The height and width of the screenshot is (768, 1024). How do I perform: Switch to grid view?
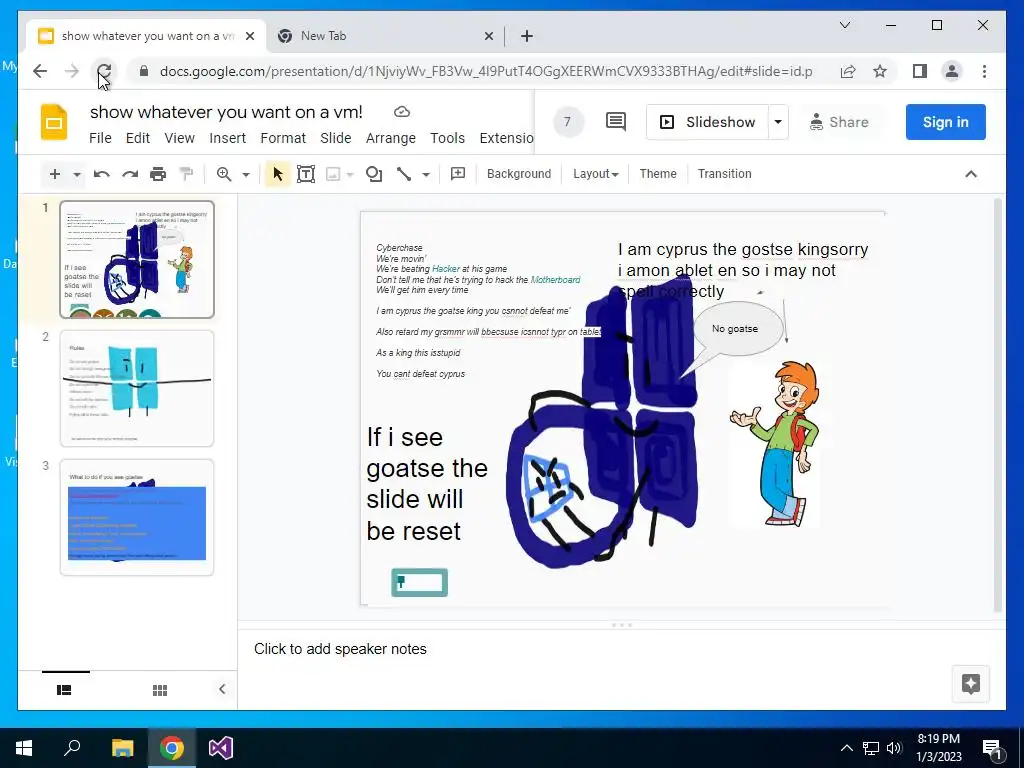(x=160, y=690)
